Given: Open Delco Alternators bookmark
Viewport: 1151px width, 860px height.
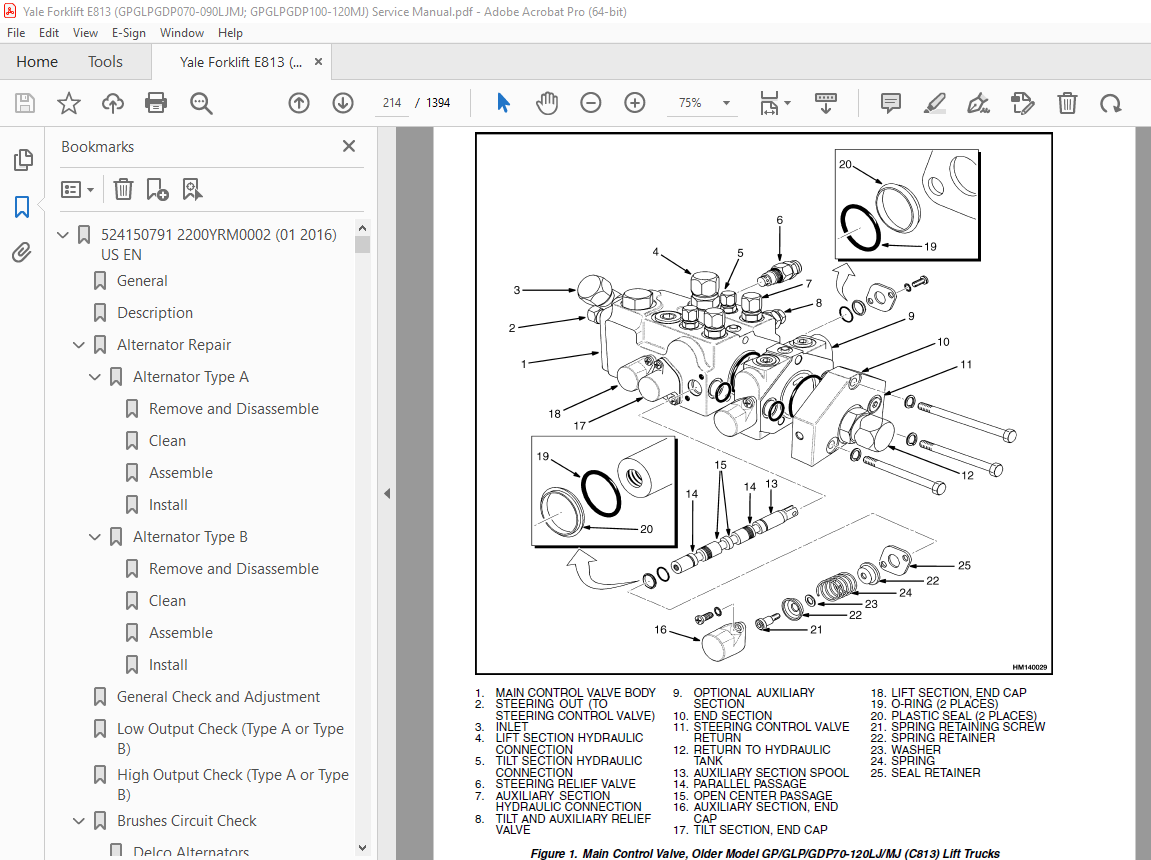Looking at the screenshot, I should pos(191,852).
